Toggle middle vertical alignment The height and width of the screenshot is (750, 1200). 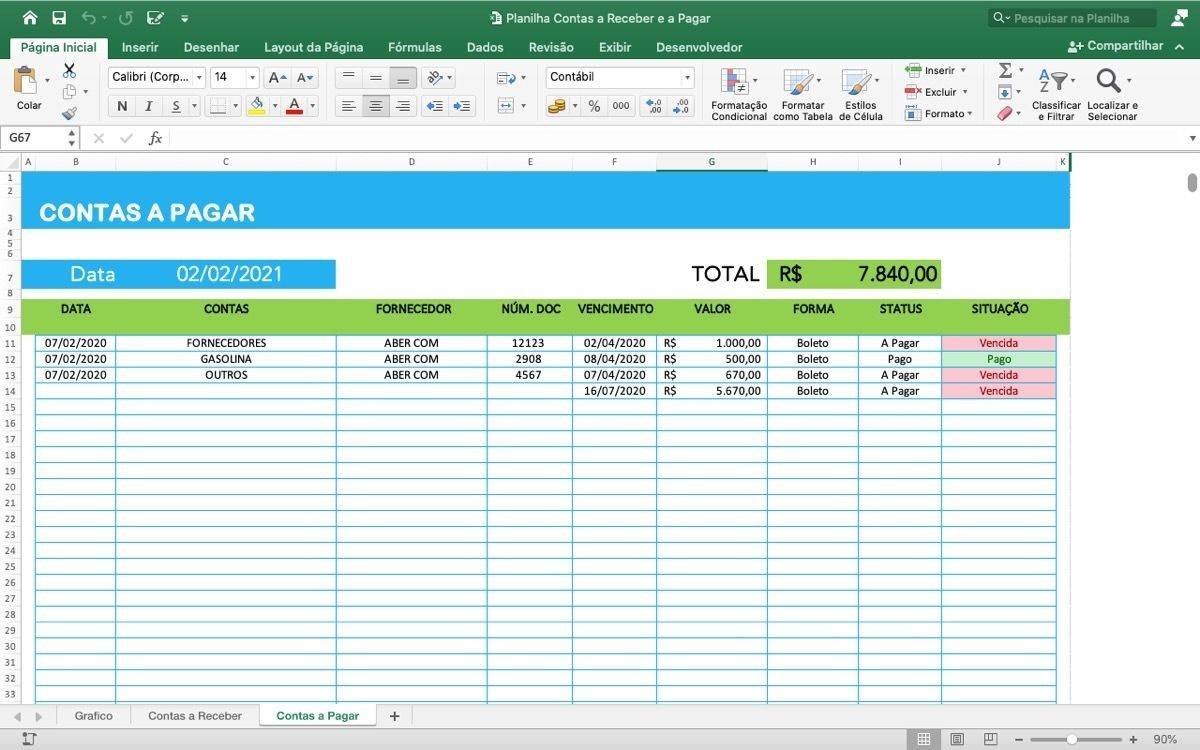376,77
